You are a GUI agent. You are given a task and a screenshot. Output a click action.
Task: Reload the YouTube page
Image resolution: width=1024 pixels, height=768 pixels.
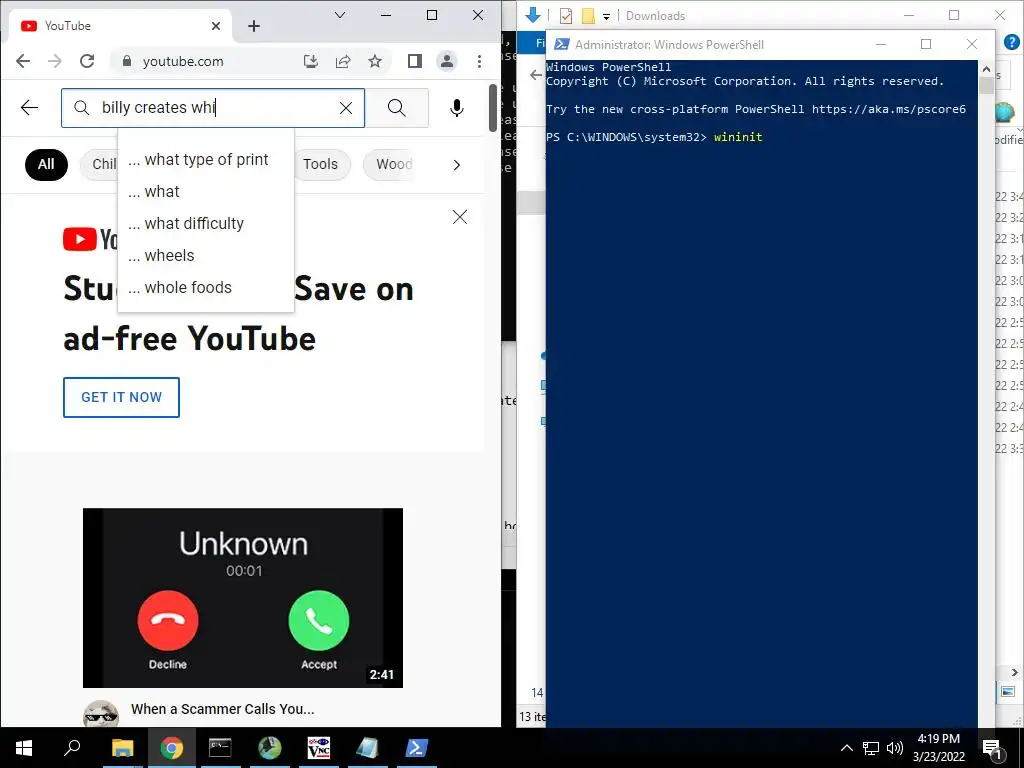click(87, 61)
